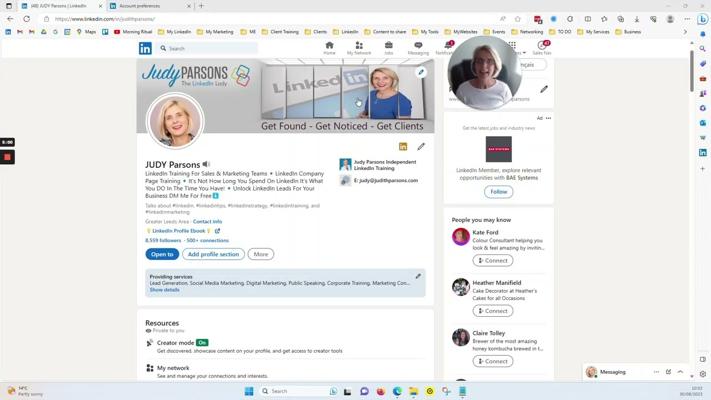Click the gold LinkedIn Premium badge
This screenshot has width=711, height=400.
point(403,146)
